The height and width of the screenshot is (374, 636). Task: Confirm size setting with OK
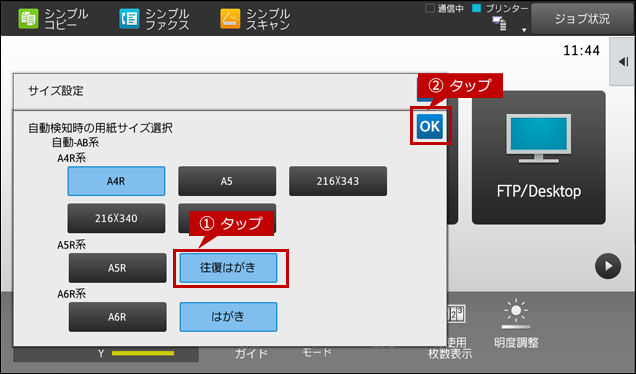point(430,126)
